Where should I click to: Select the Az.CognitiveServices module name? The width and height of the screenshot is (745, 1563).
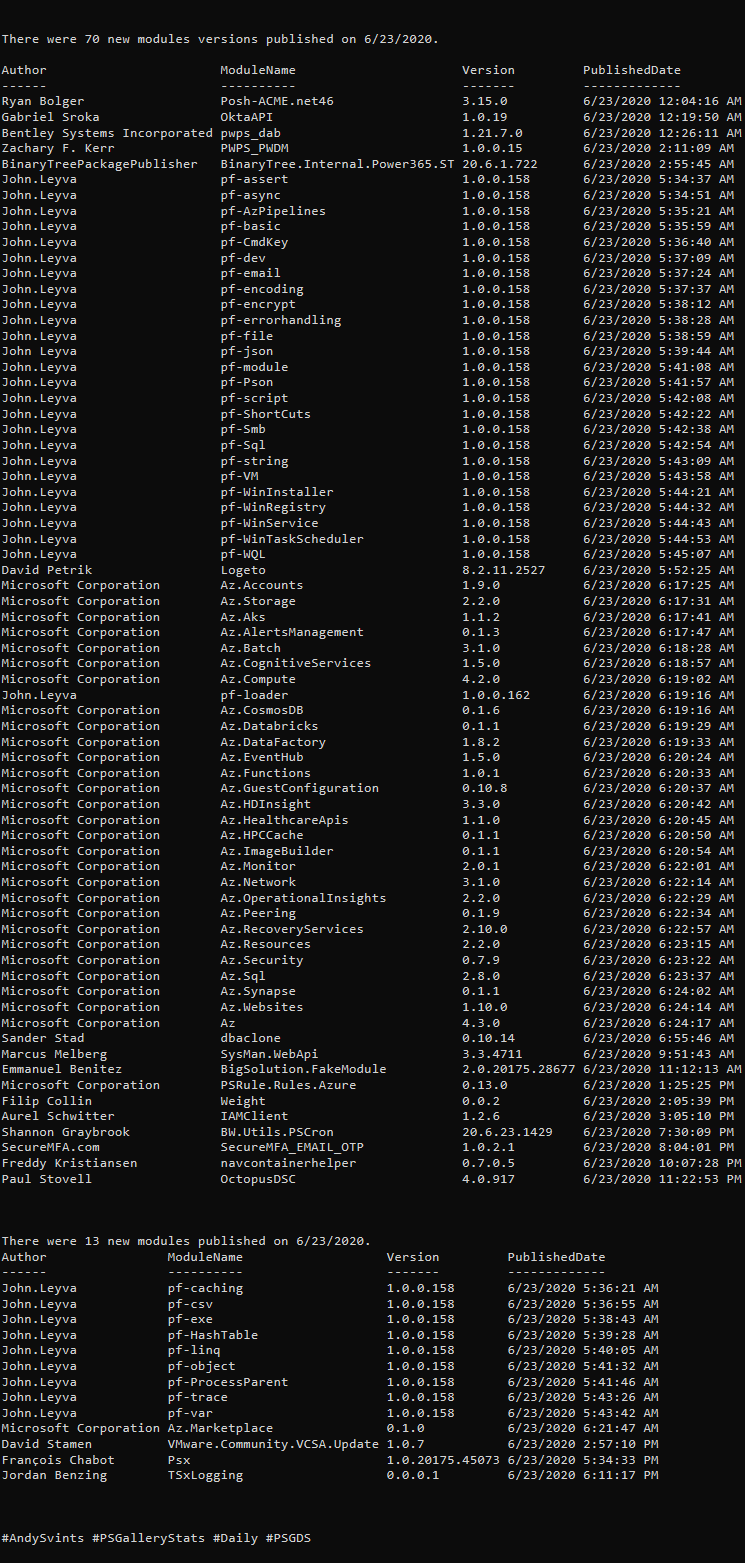point(296,663)
